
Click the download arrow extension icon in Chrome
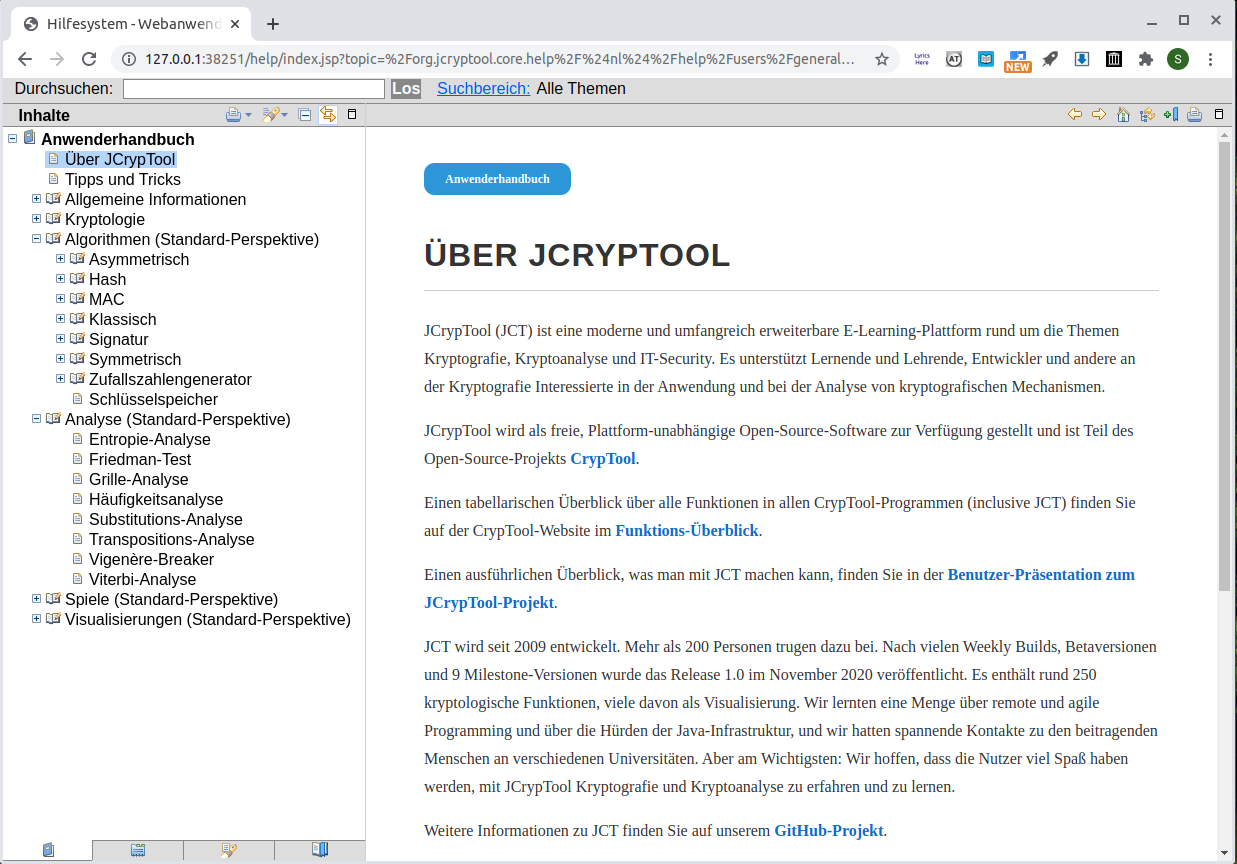coord(1081,59)
